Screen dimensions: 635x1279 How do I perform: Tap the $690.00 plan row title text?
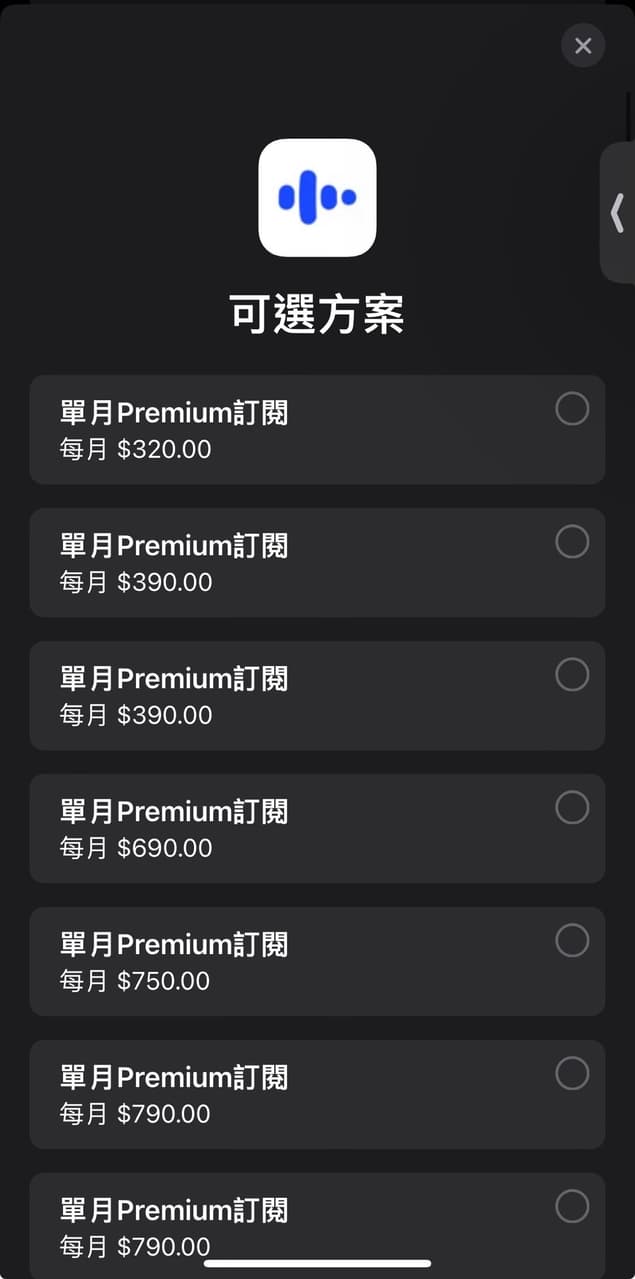pos(174,810)
